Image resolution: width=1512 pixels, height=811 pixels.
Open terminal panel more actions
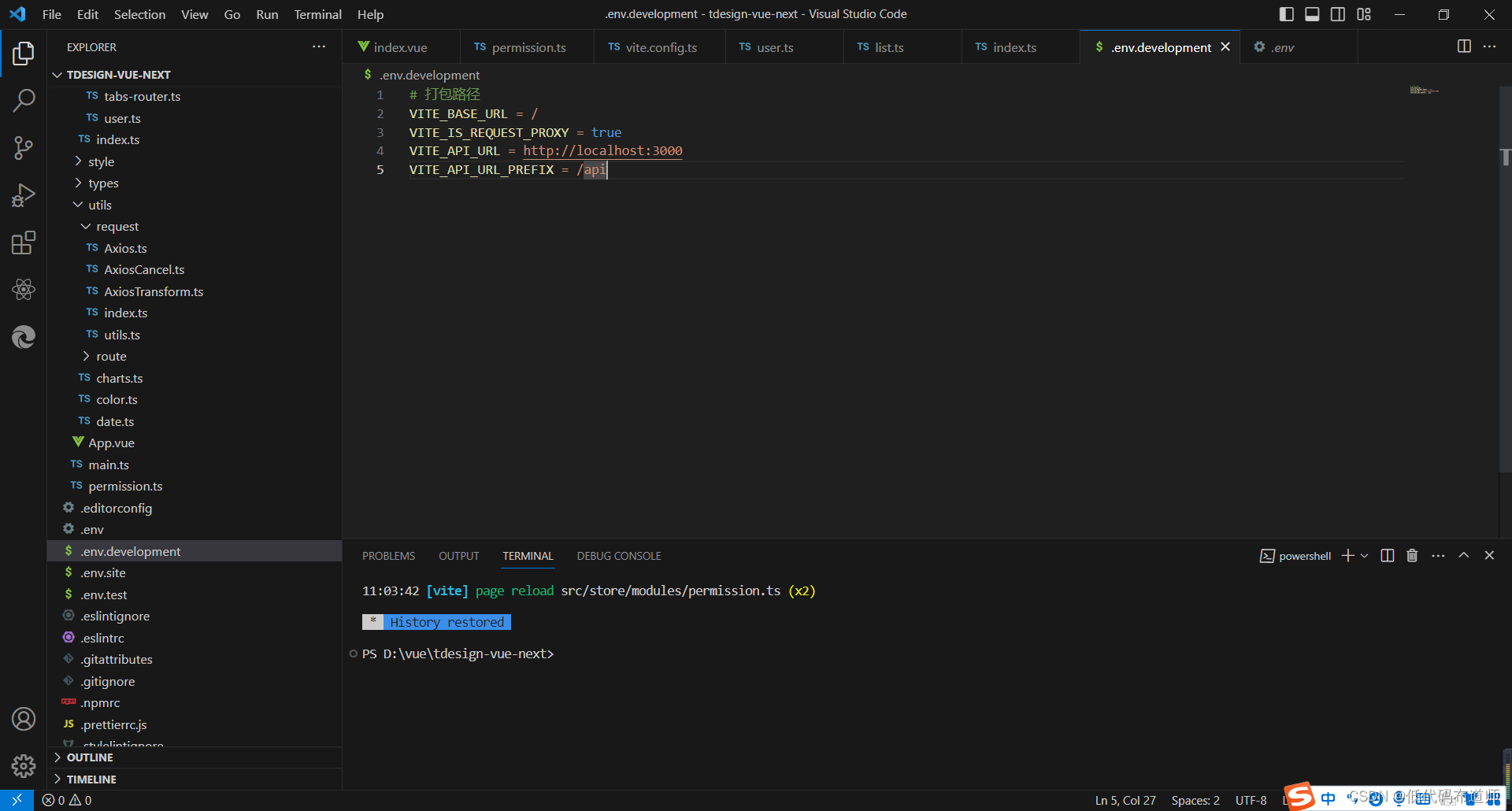(x=1438, y=556)
